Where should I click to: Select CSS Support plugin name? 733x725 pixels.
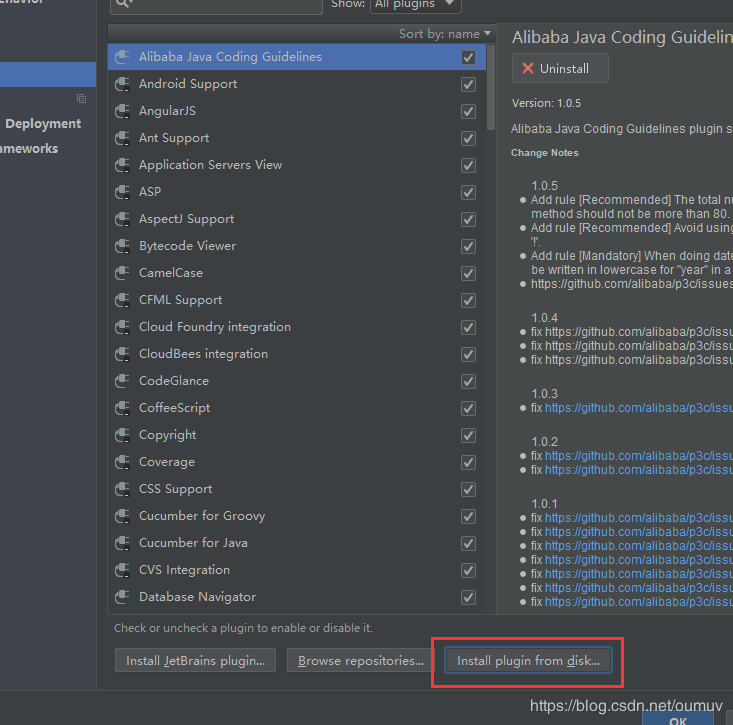(x=175, y=489)
